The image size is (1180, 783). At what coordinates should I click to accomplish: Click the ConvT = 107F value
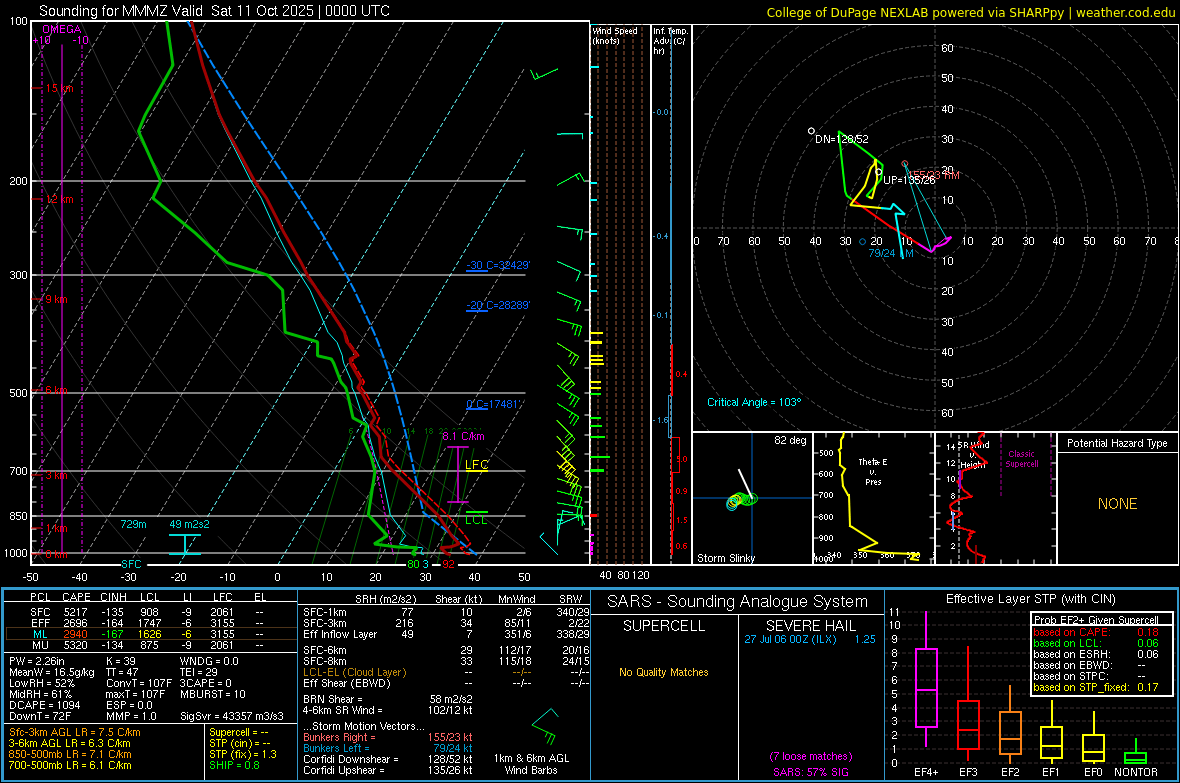(x=138, y=683)
